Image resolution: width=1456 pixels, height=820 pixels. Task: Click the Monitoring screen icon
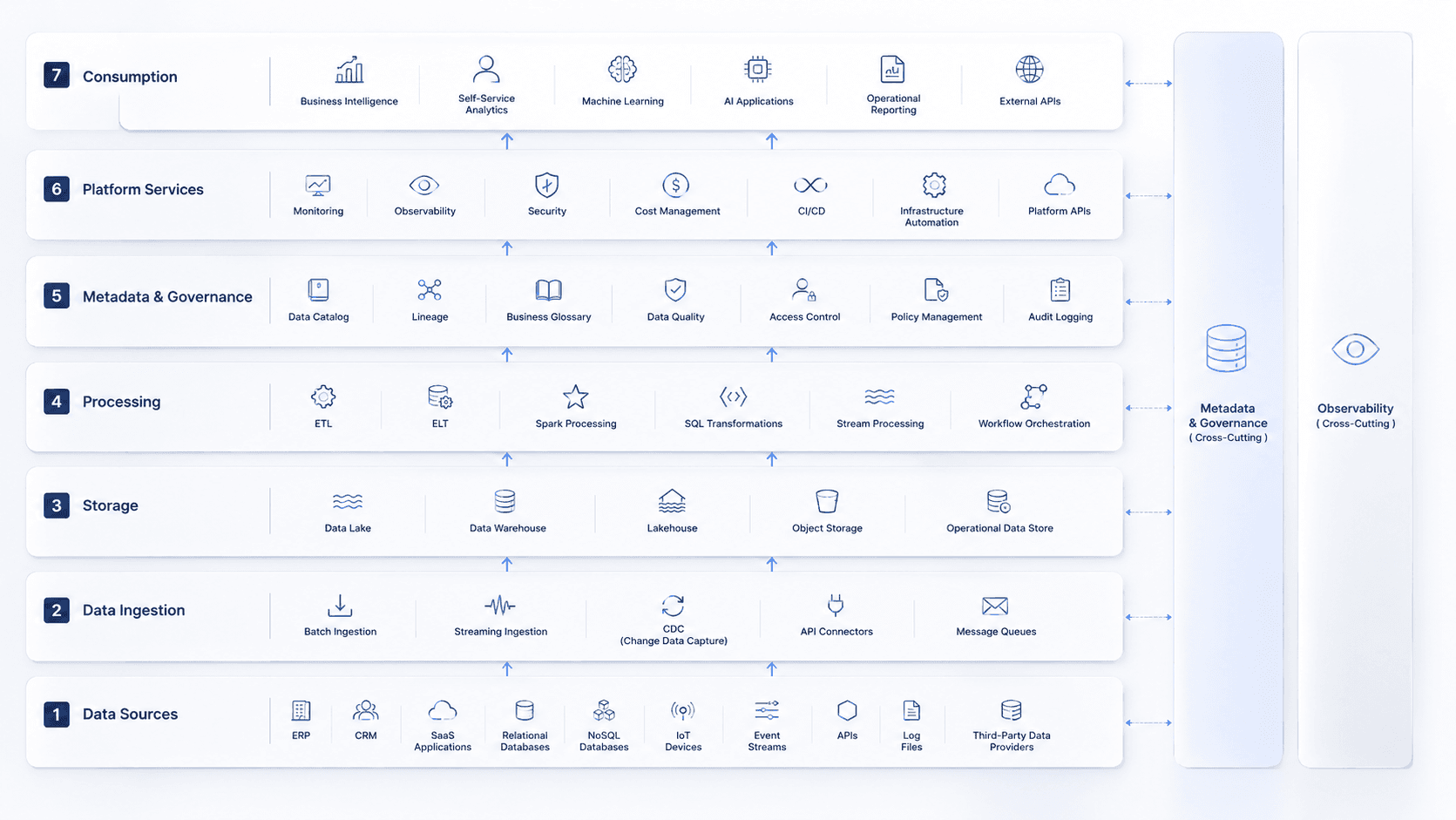click(x=318, y=185)
